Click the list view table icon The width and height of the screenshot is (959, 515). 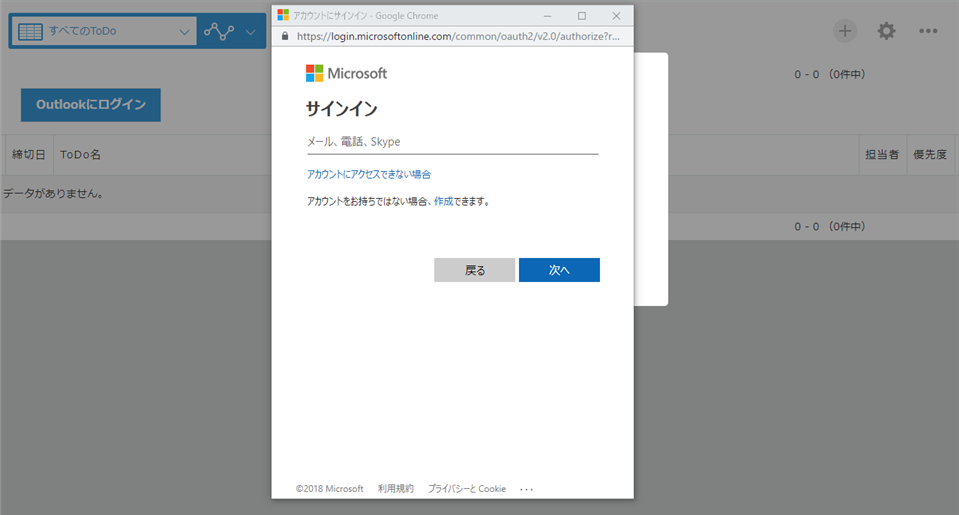pos(31,31)
